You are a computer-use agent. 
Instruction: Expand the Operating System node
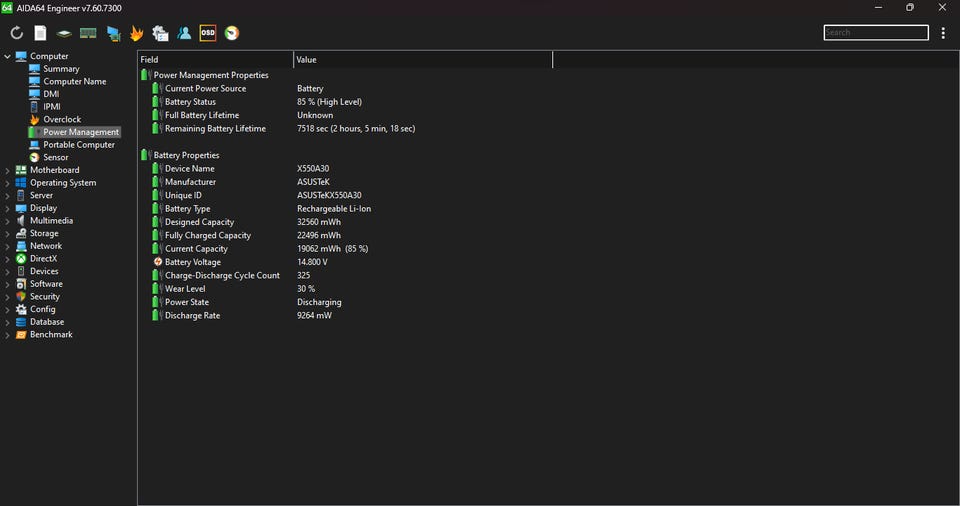pos(7,183)
